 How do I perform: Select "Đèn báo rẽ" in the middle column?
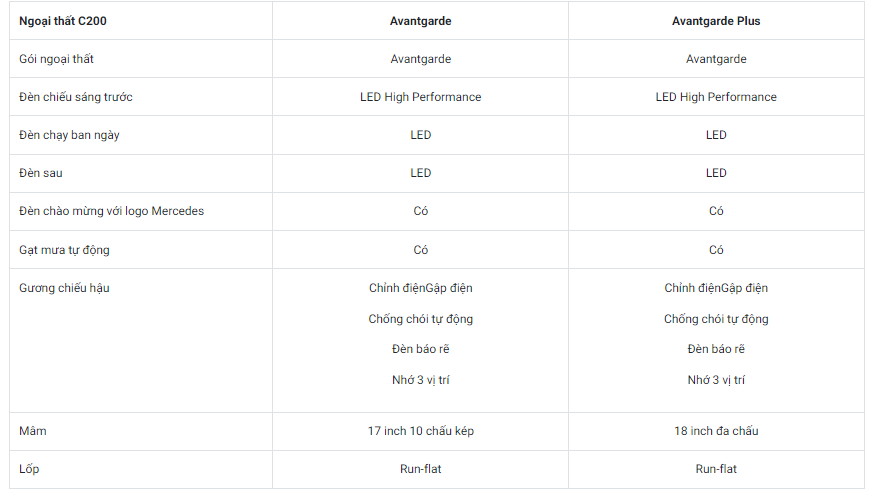(420, 349)
